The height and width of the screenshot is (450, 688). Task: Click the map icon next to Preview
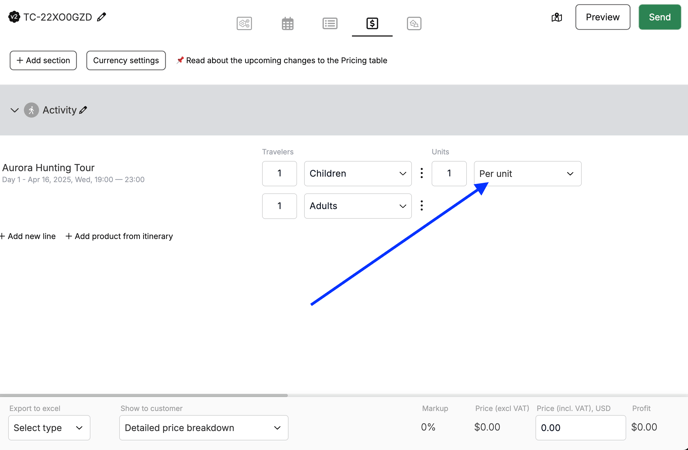tap(557, 17)
